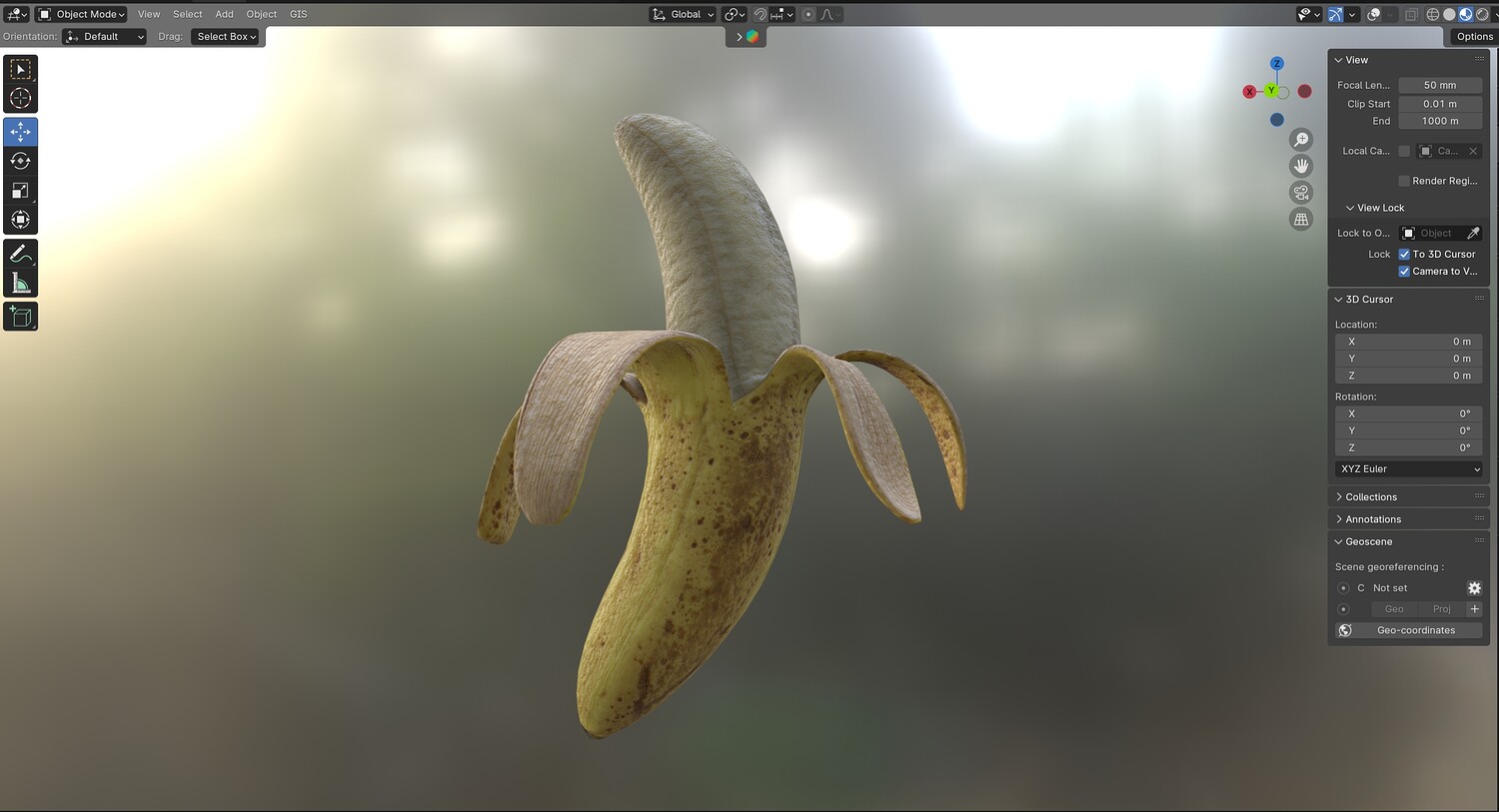This screenshot has width=1499, height=812.
Task: Expand the Collections panel
Action: click(x=1339, y=497)
